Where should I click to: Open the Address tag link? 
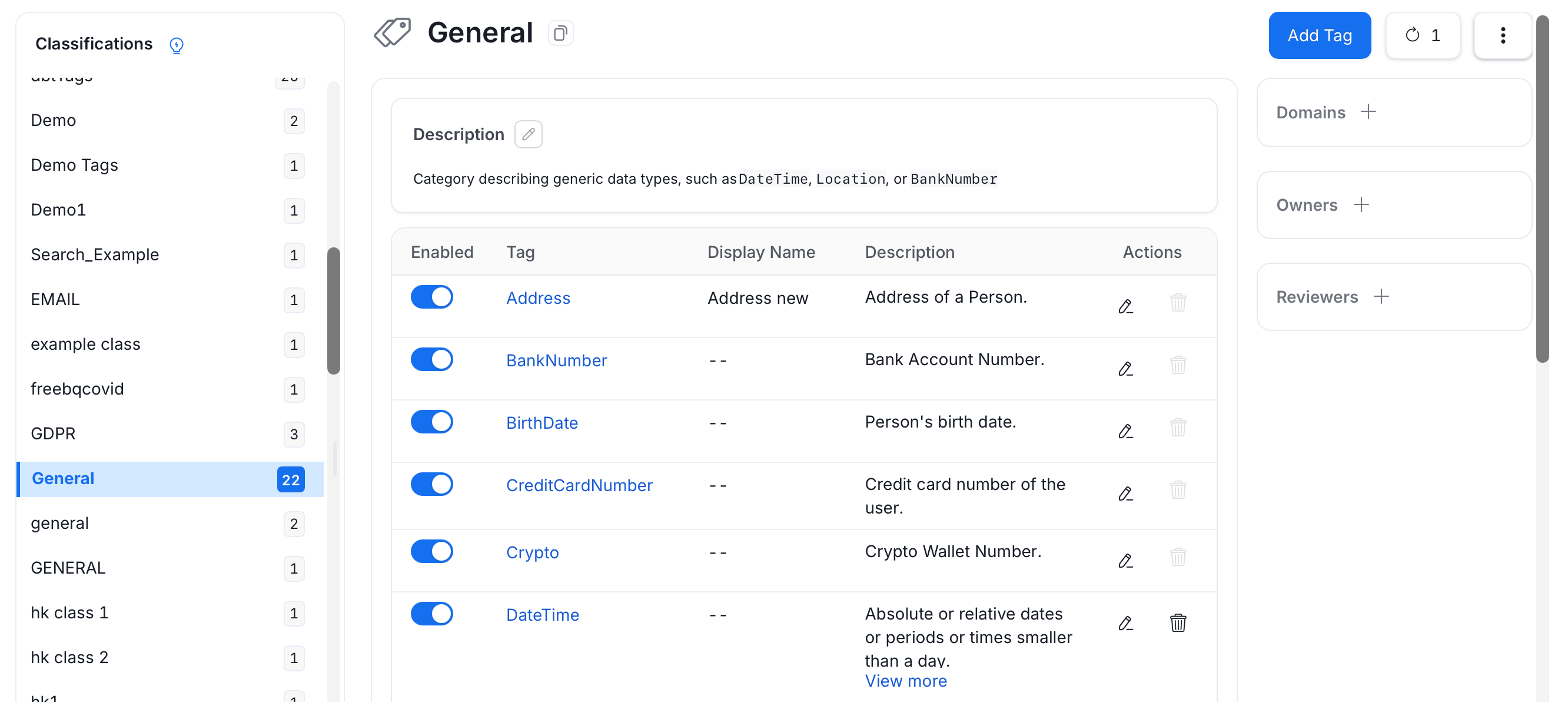[538, 299]
